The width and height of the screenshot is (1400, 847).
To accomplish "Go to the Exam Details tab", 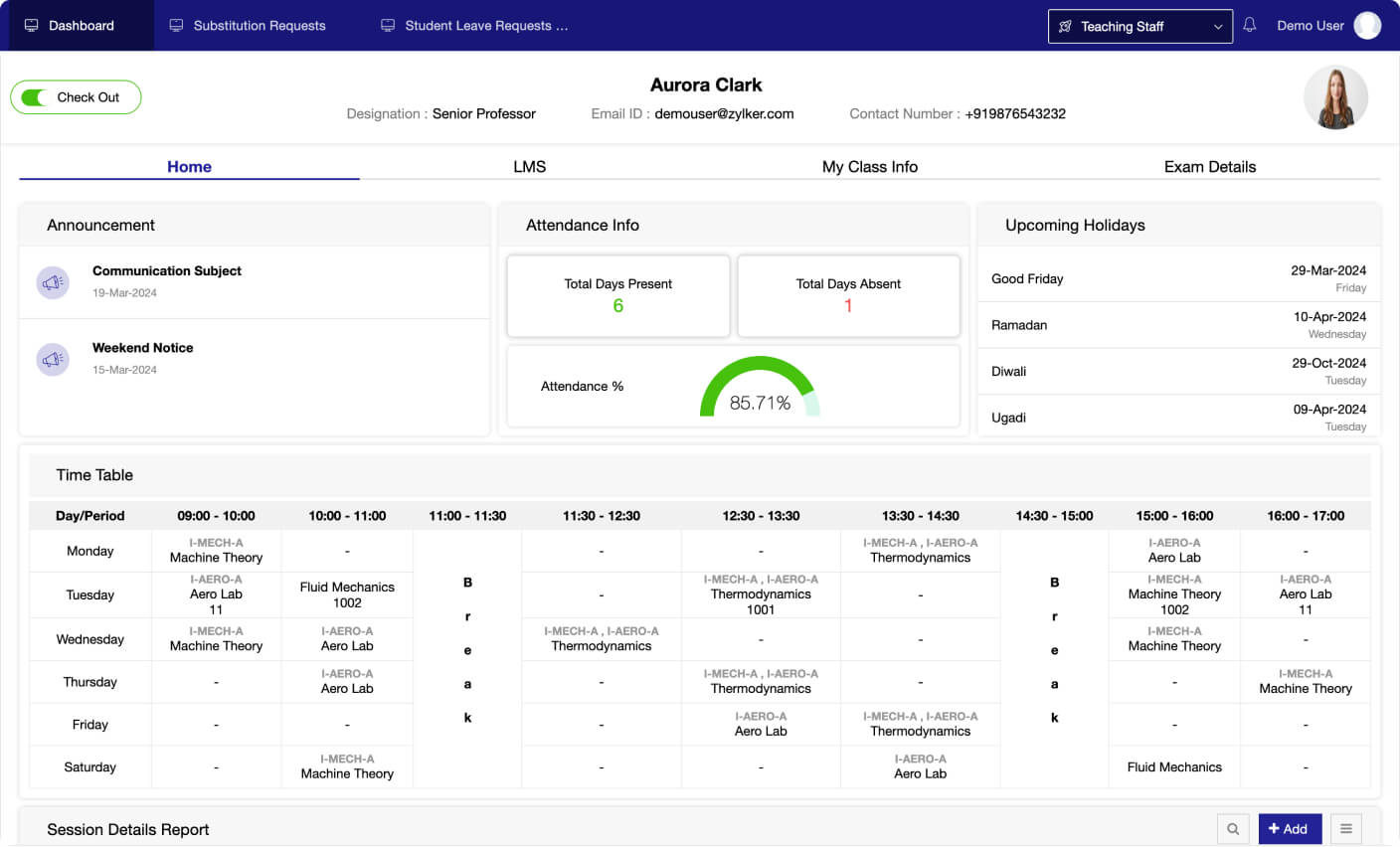I will point(1209,167).
